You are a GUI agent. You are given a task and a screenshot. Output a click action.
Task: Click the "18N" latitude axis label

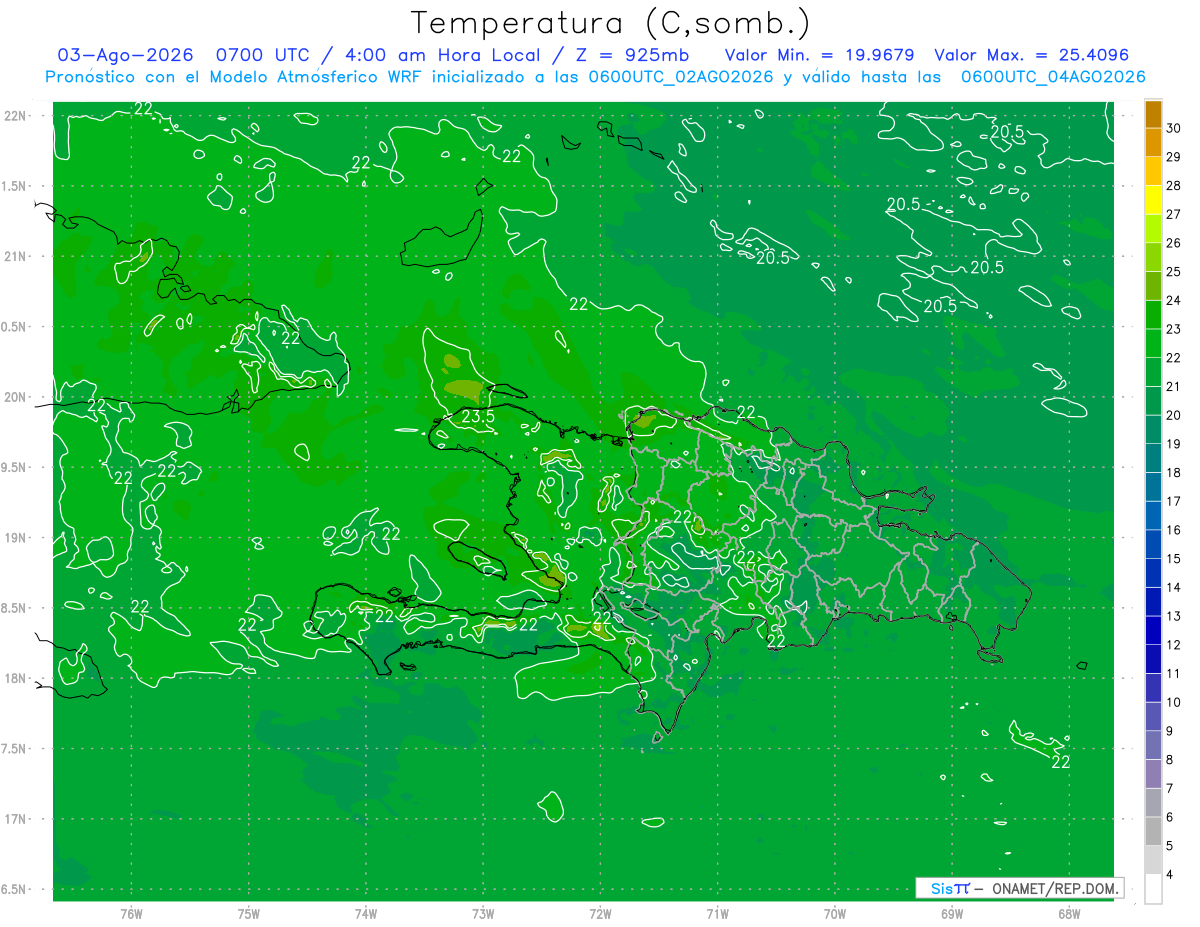[15, 678]
